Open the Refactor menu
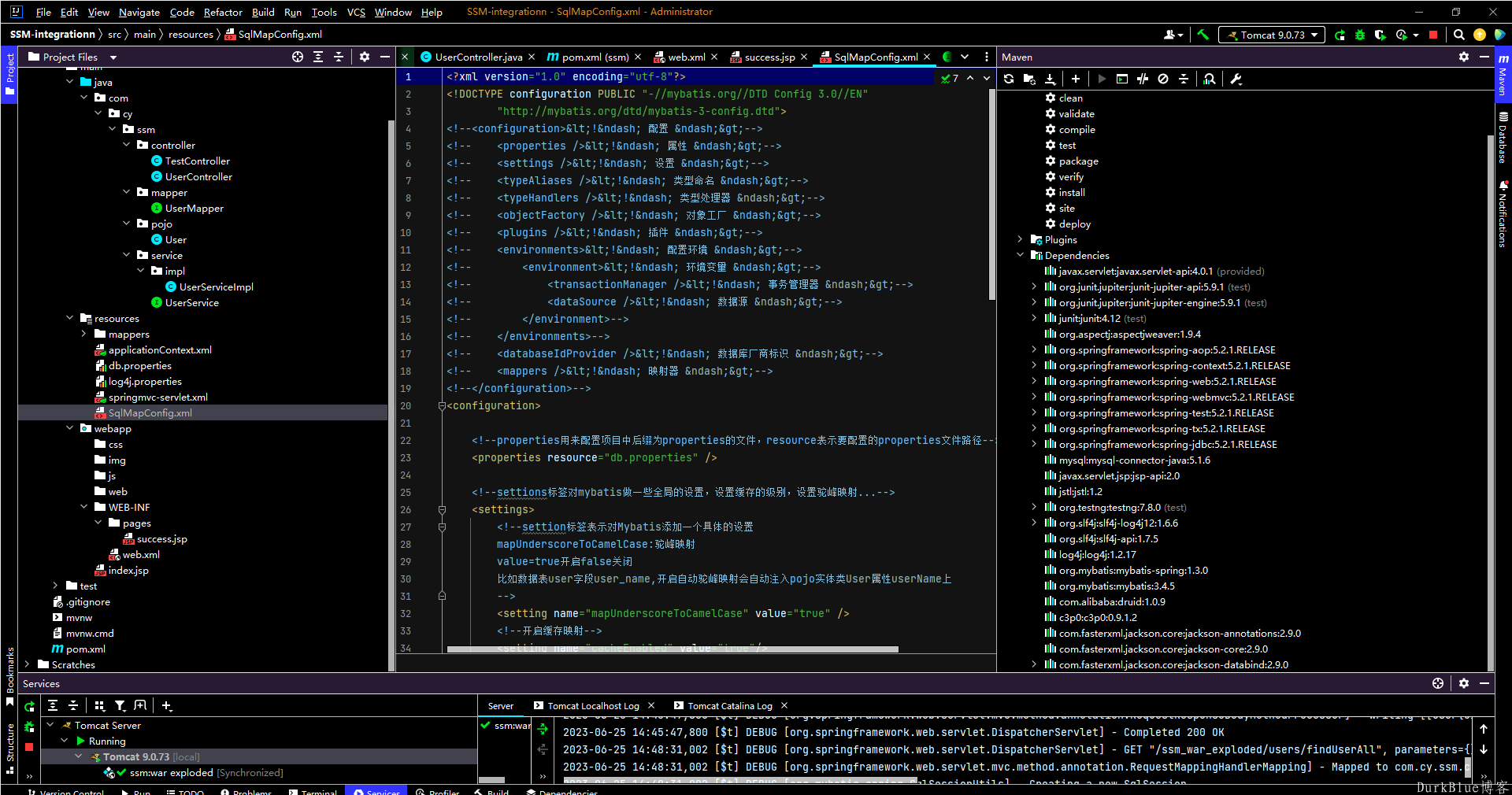Viewport: 1512px width, 795px height. click(223, 12)
